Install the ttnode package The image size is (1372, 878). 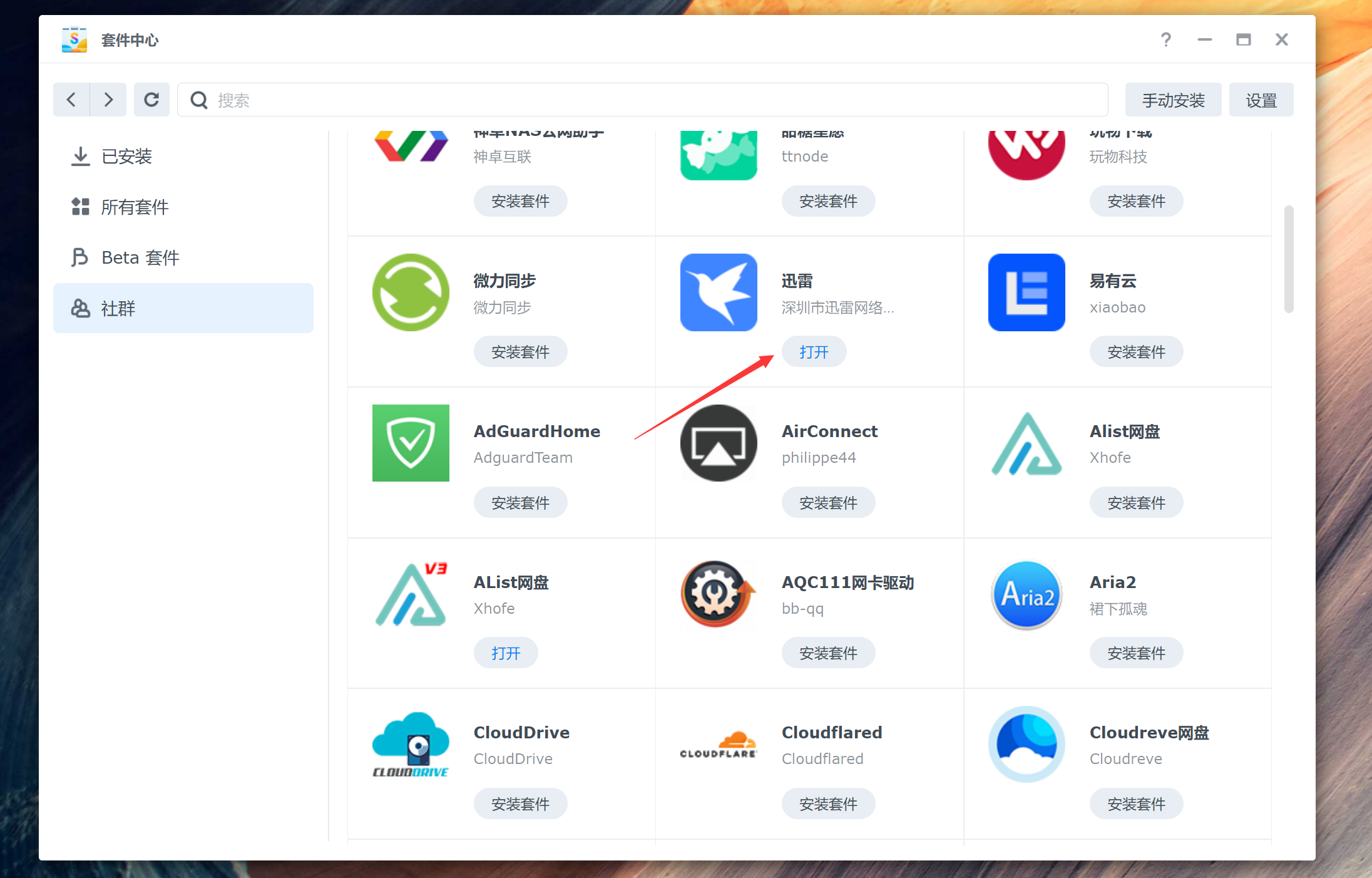pyautogui.click(x=828, y=201)
